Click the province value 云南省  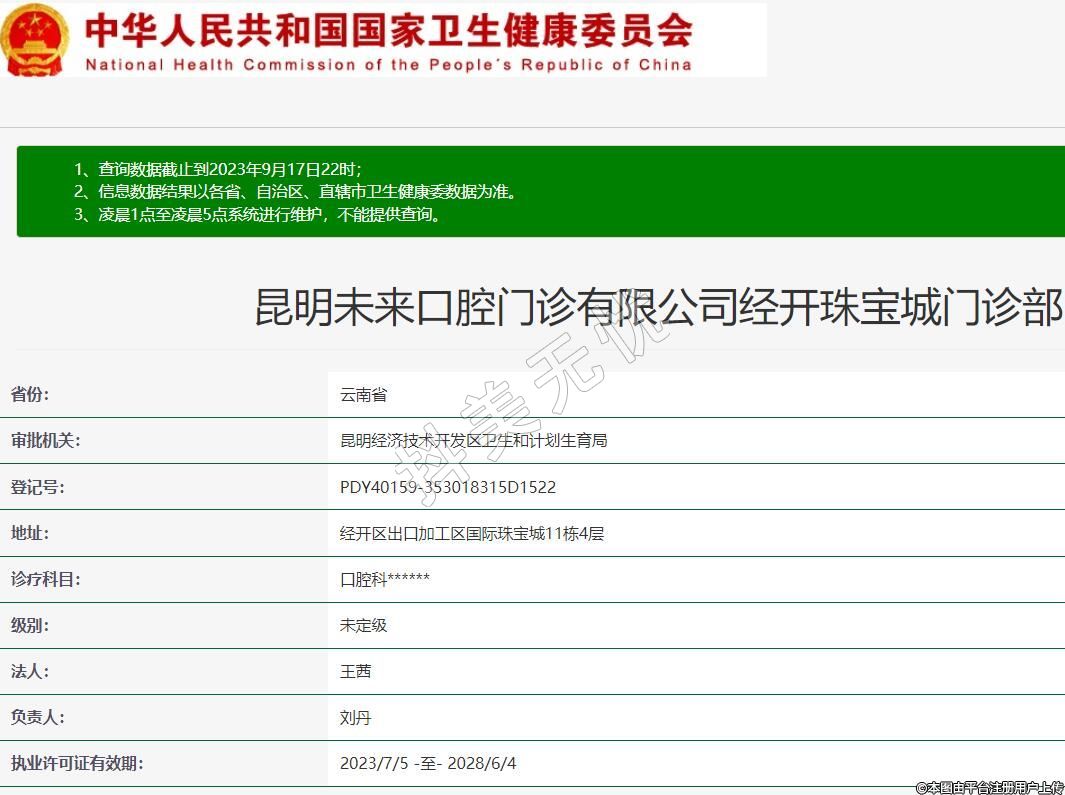(363, 395)
